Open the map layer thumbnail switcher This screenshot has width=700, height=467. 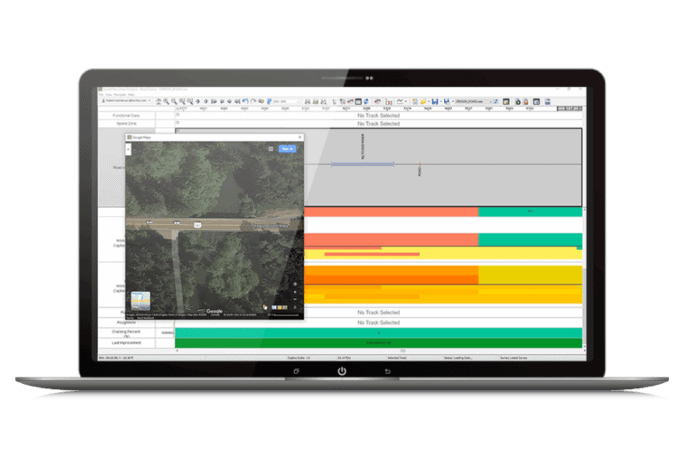click(x=138, y=301)
